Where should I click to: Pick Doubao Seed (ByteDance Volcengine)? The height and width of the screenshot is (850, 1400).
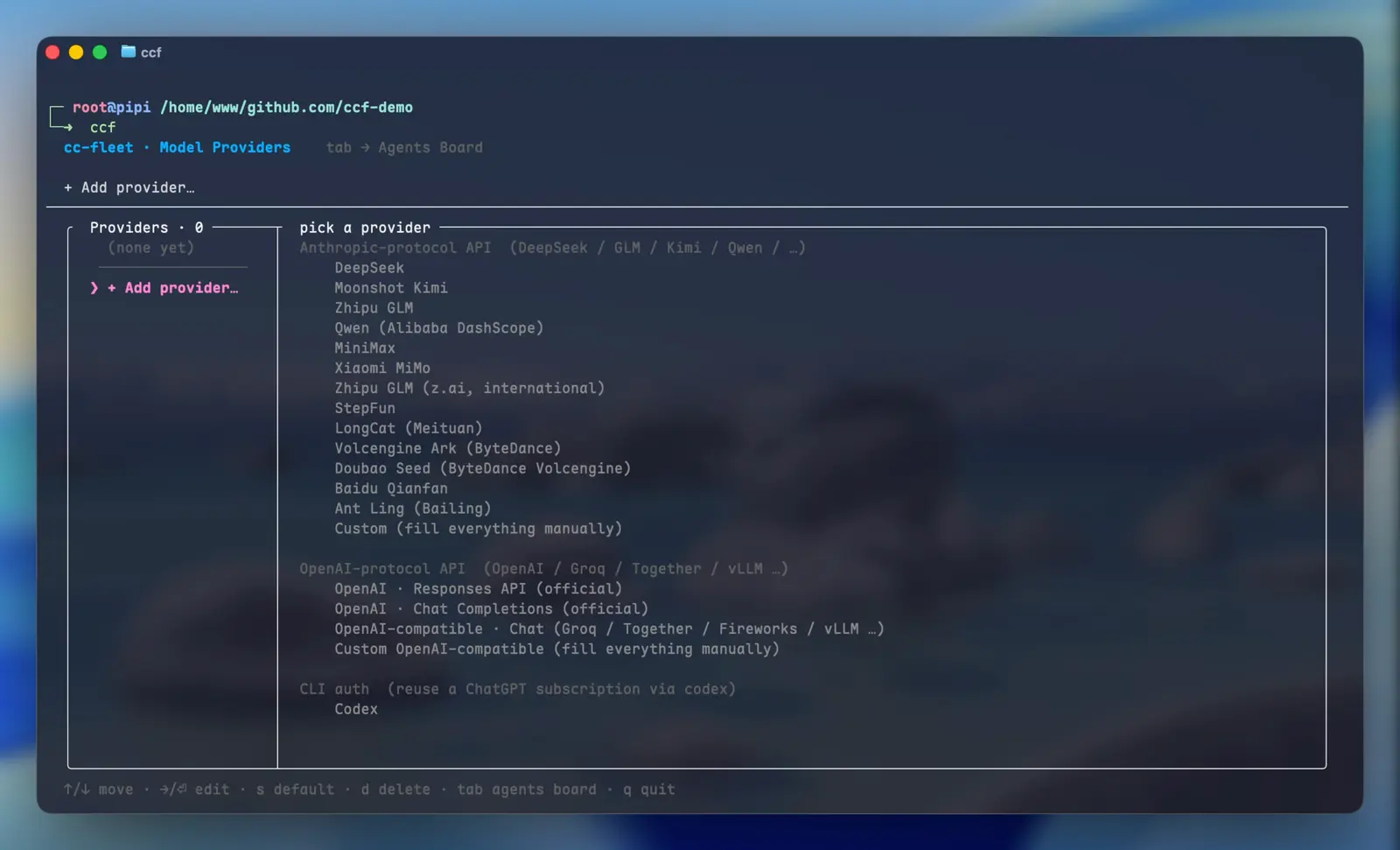[x=483, y=469]
